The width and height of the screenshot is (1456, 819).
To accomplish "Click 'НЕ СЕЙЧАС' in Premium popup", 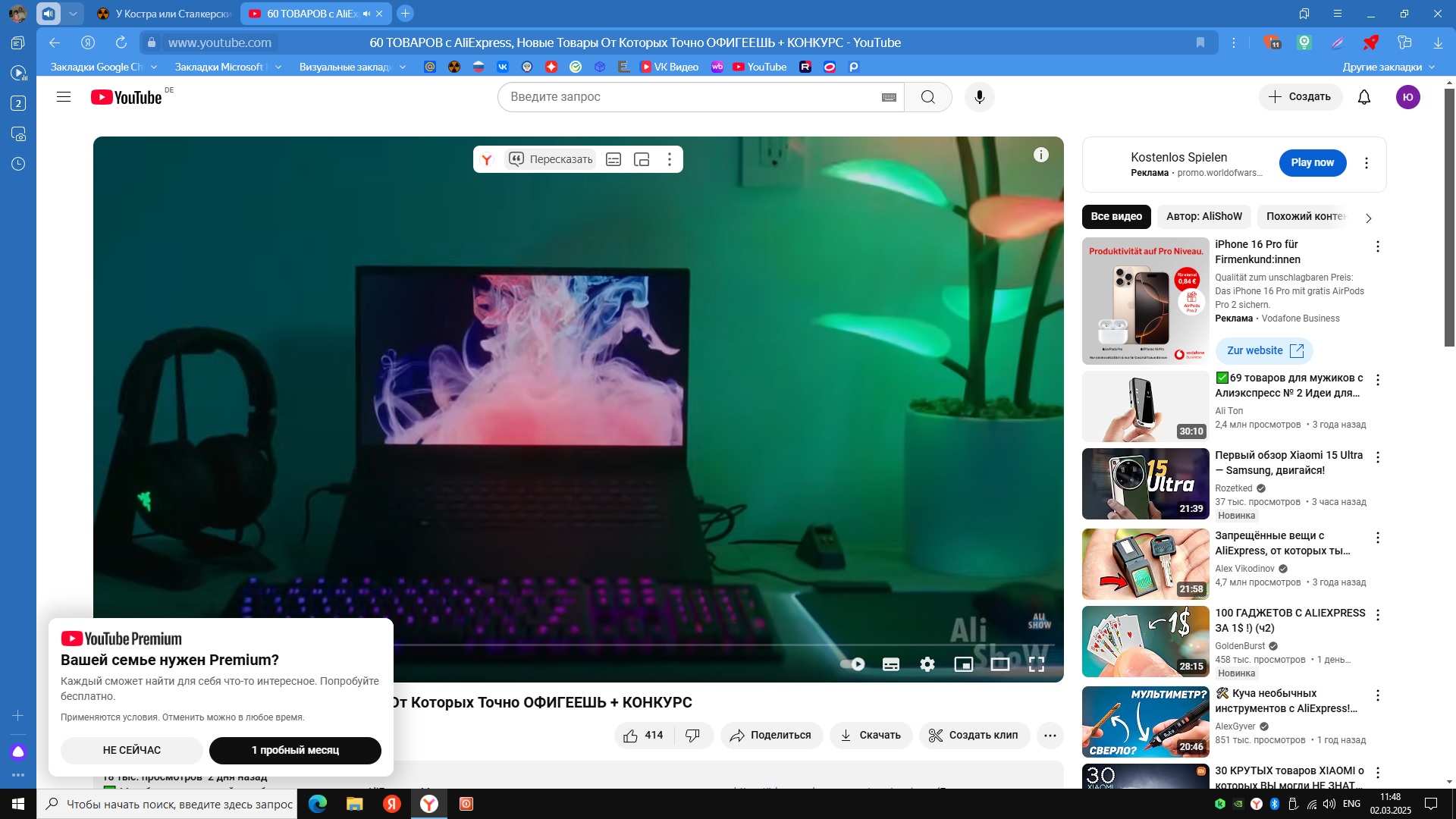I will tap(131, 750).
